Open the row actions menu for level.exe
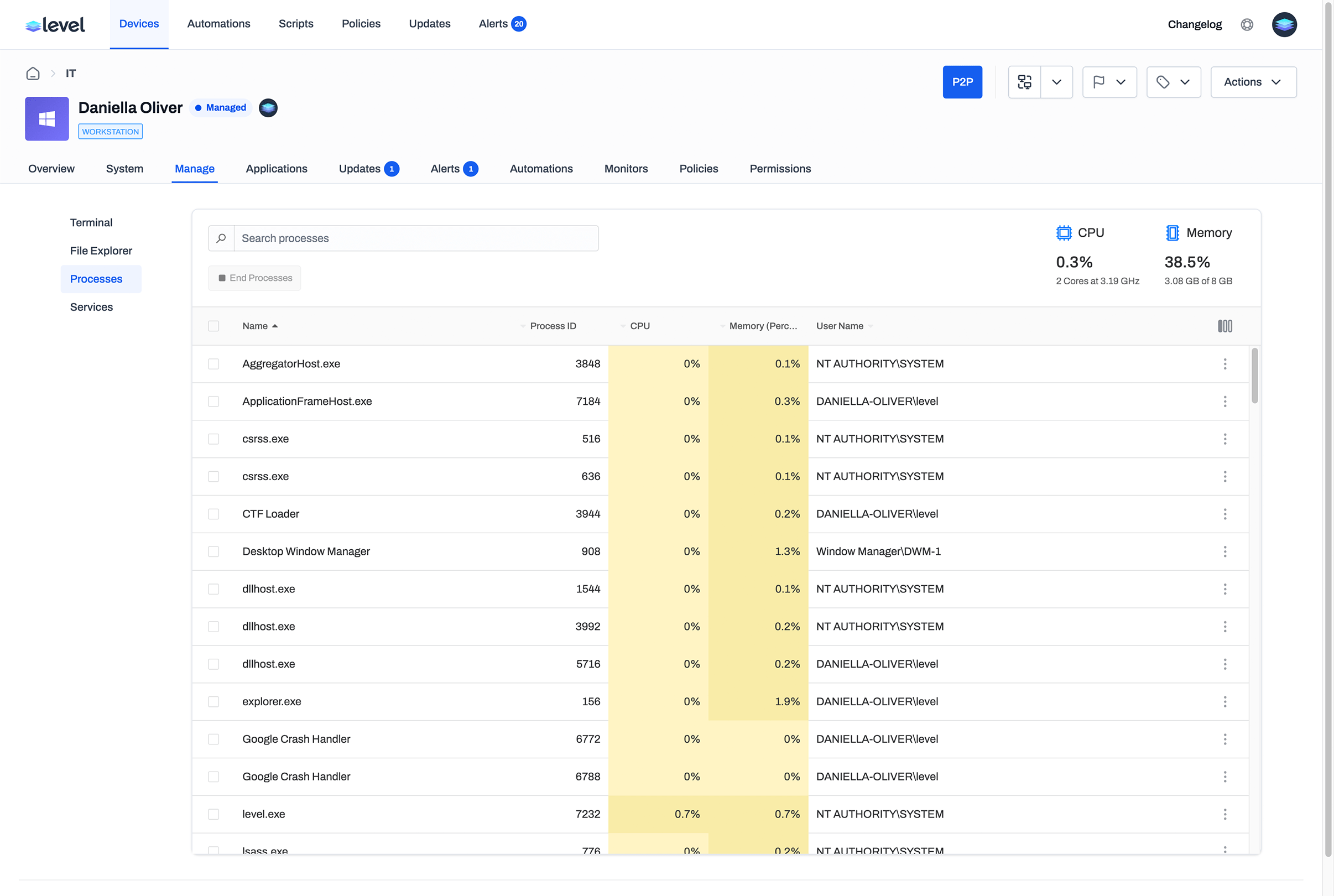 (1225, 814)
